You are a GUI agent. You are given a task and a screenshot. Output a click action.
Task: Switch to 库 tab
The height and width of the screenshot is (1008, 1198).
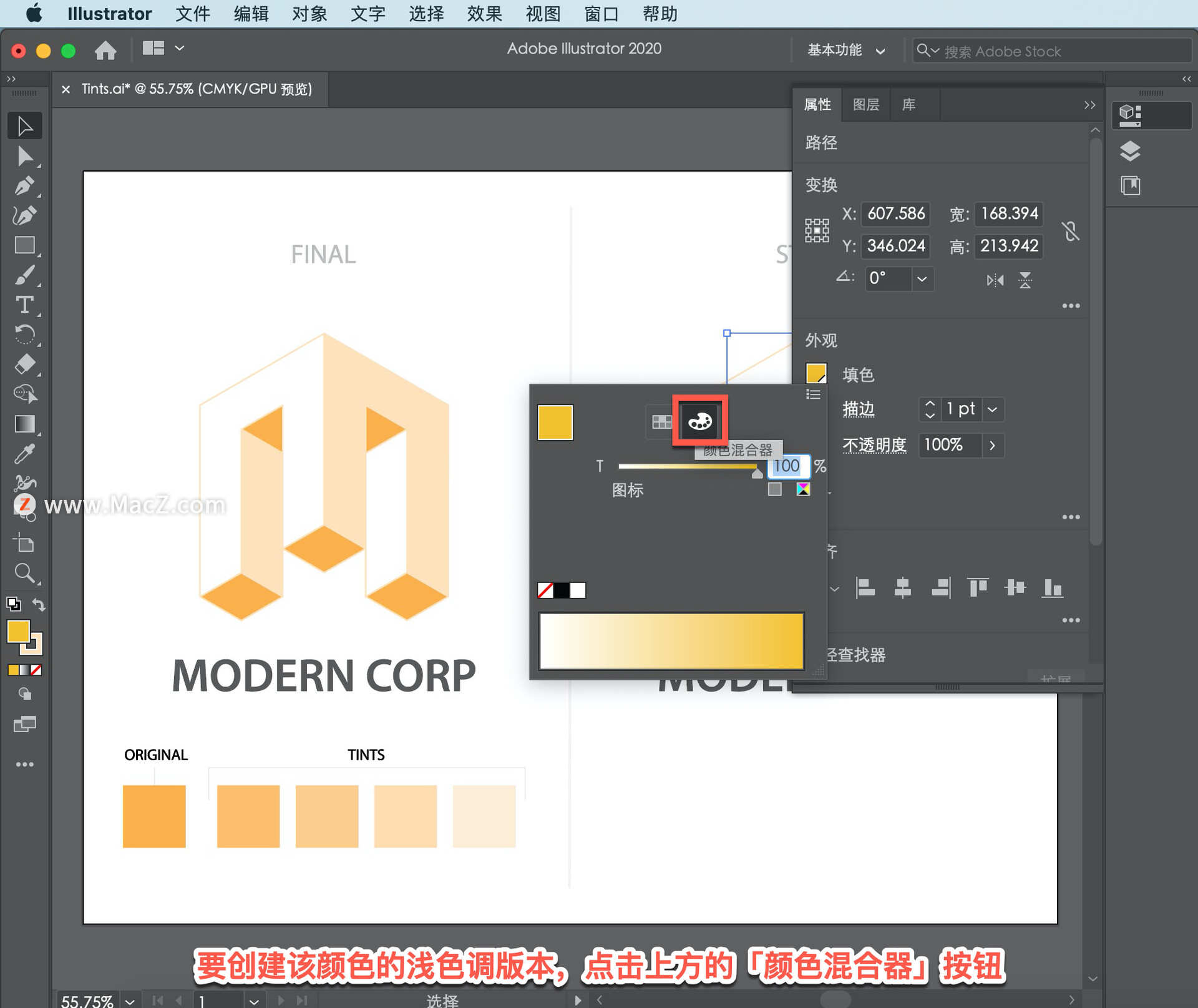(x=908, y=104)
